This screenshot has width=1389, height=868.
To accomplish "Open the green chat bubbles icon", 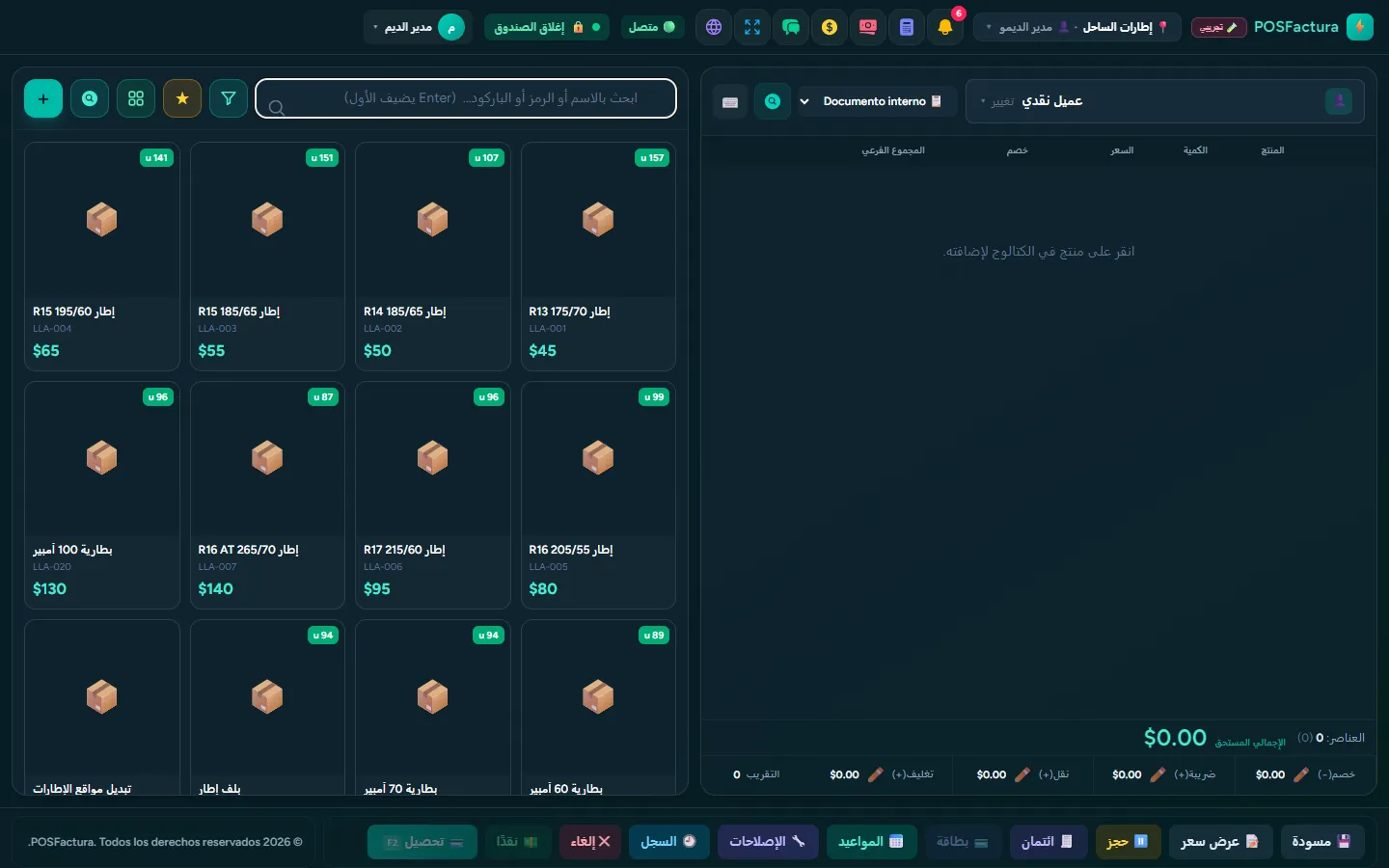I will pos(791,27).
